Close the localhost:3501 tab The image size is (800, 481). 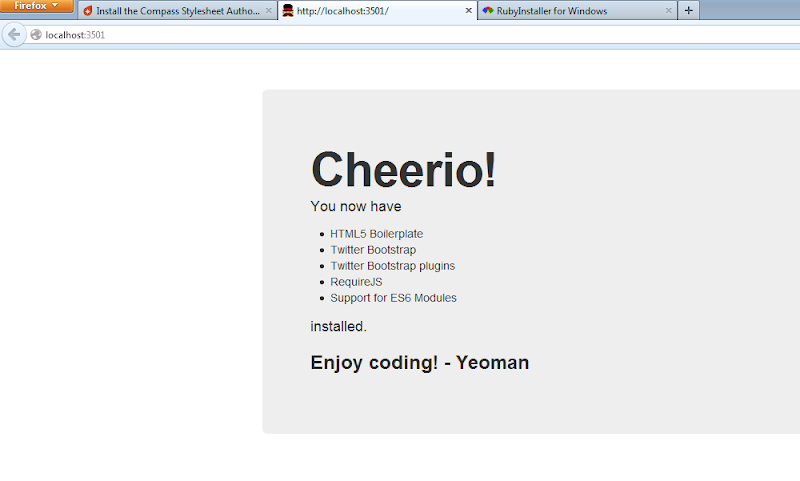pyautogui.click(x=468, y=11)
